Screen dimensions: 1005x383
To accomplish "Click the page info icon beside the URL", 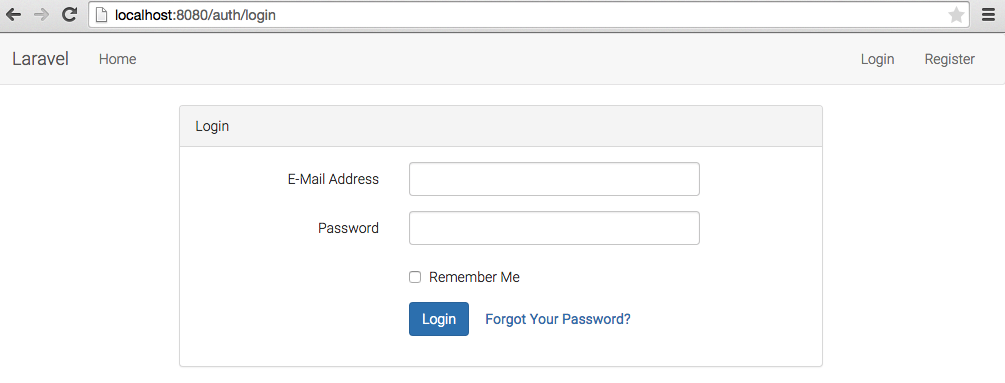I will pos(101,15).
